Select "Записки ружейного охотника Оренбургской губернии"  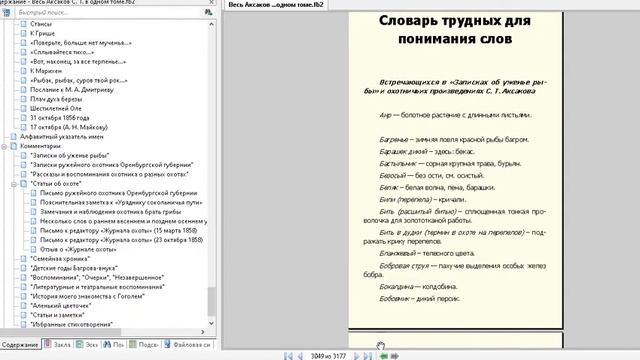click(112, 165)
